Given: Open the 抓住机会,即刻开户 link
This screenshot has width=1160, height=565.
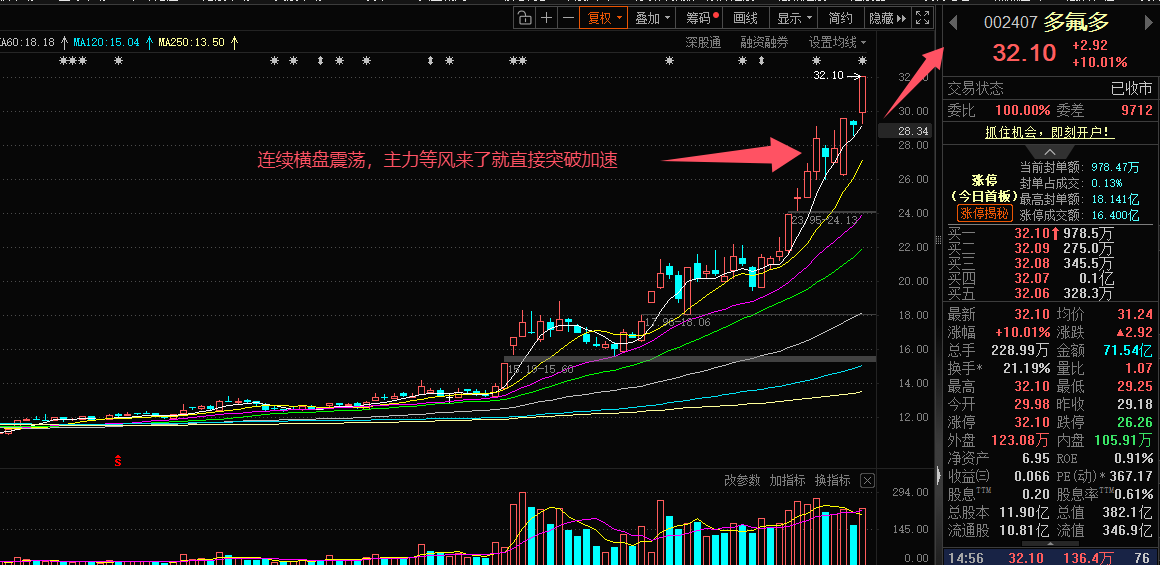Looking at the screenshot, I should coord(1050,132).
